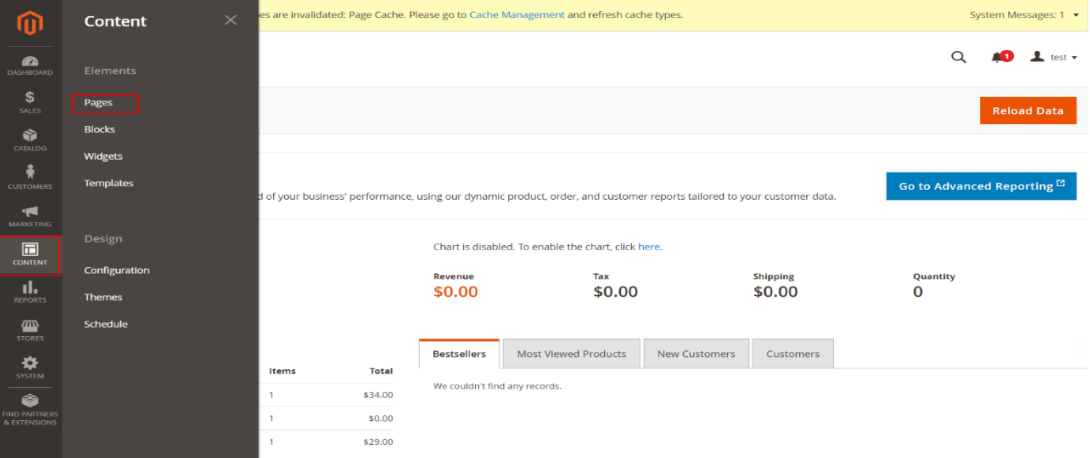Click the Reload Data button
1090x458 pixels.
click(1027, 110)
